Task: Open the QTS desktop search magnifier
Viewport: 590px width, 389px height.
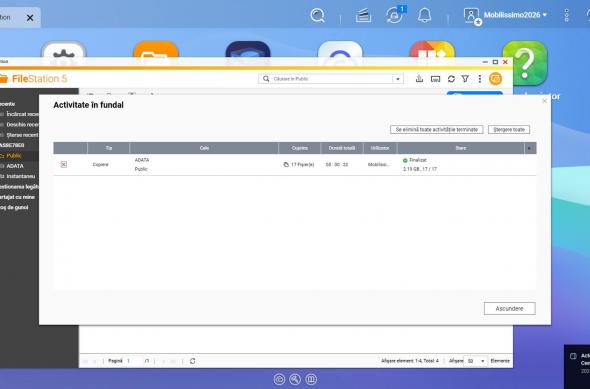Action: pos(317,15)
